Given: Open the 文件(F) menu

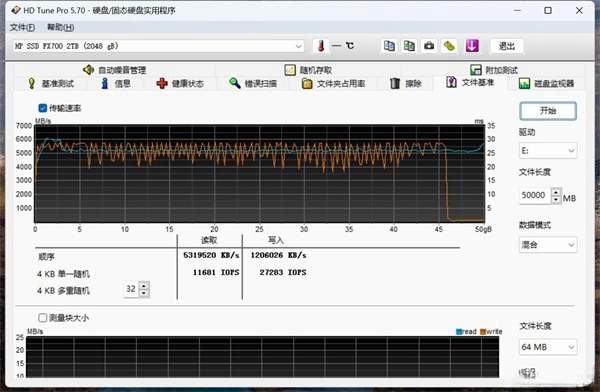Looking at the screenshot, I should click(22, 27).
